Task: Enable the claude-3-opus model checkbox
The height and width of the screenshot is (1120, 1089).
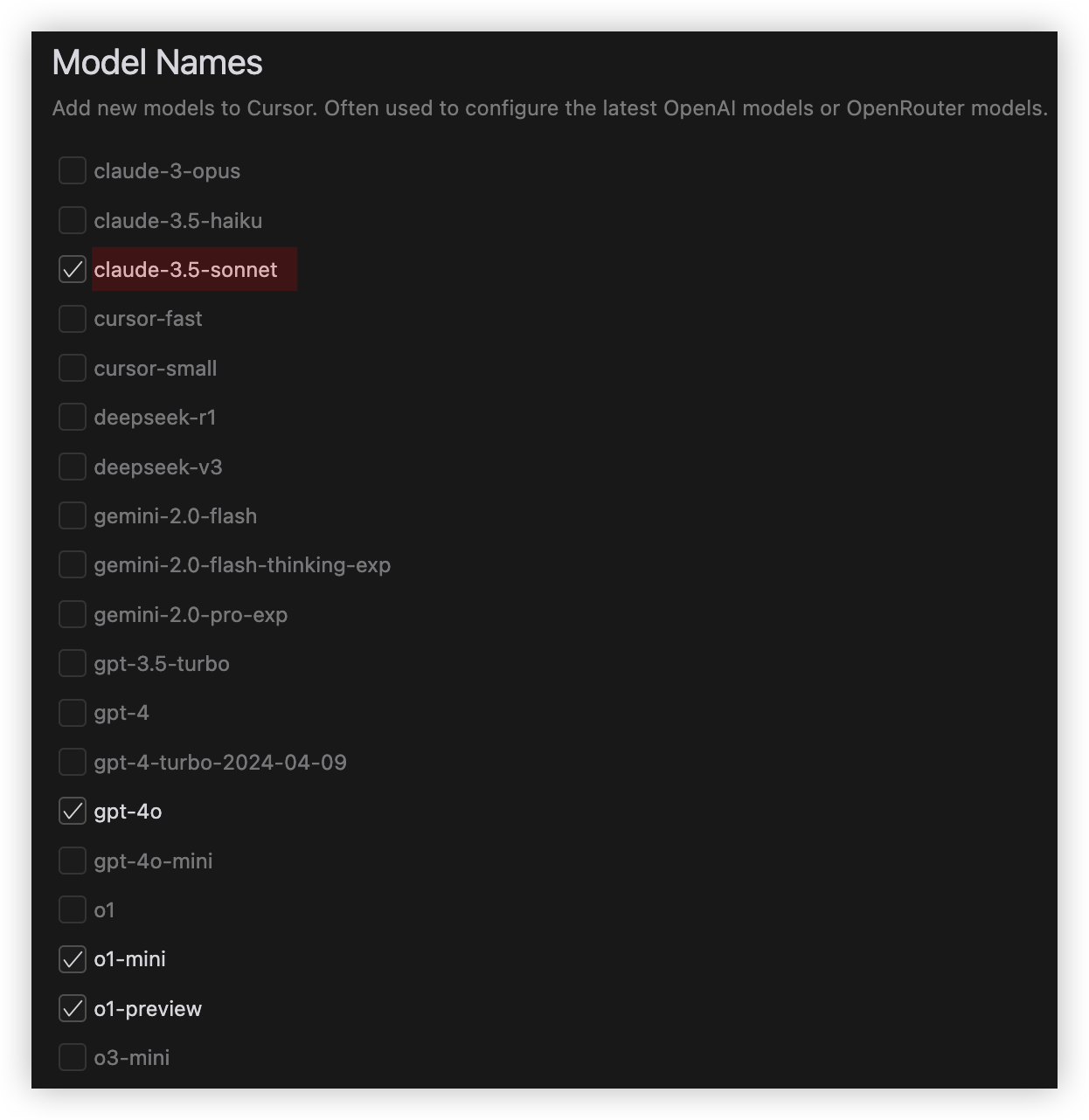Action: (x=73, y=171)
